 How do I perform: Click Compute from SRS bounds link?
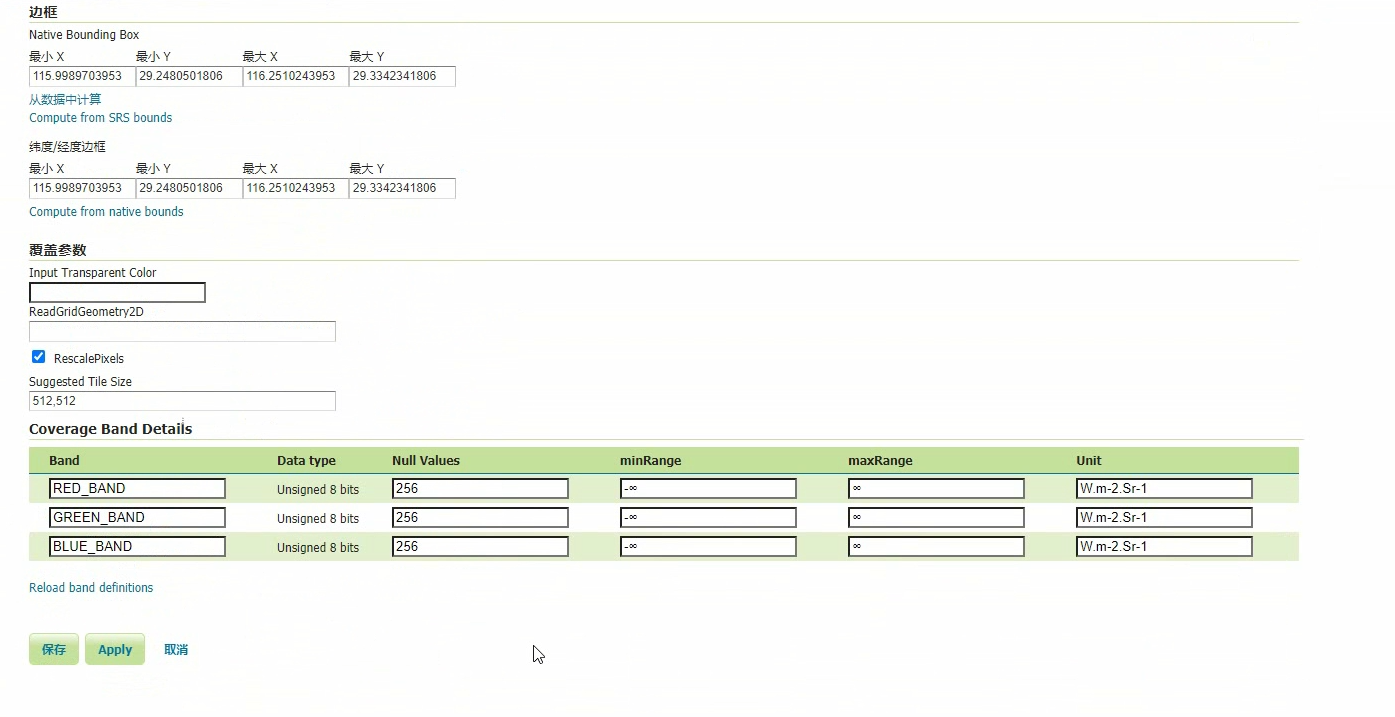click(100, 118)
